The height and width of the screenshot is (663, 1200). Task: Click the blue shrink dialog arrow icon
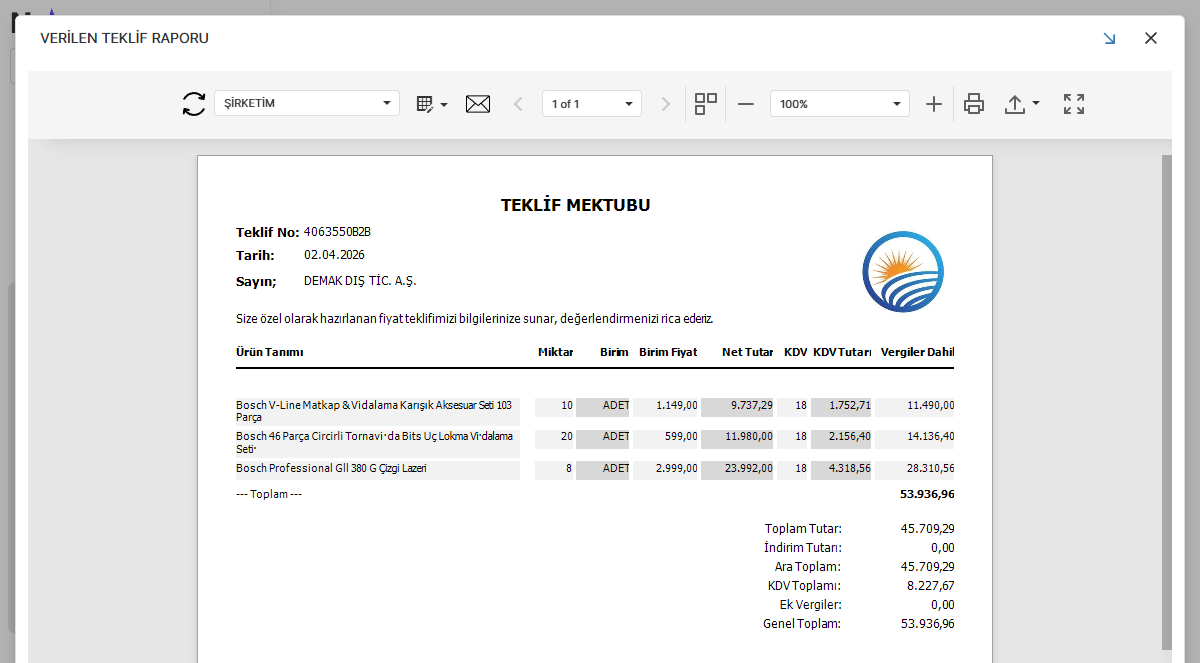1109,38
